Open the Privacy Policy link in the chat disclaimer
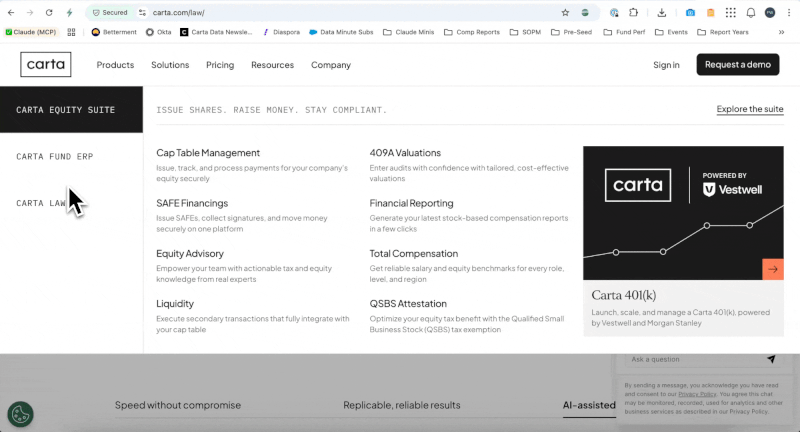The height and width of the screenshot is (432, 800). click(697, 394)
